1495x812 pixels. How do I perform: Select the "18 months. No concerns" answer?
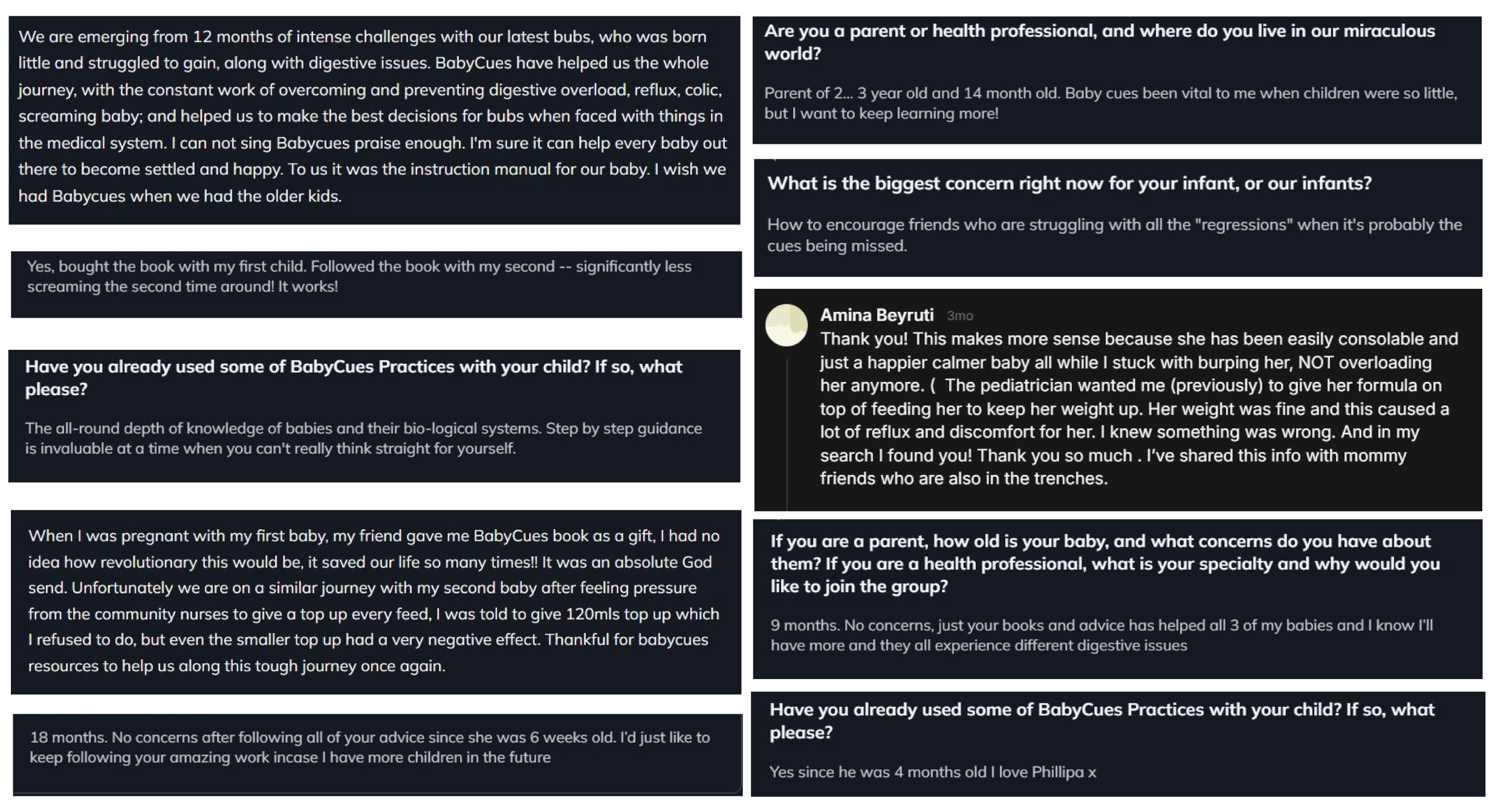coord(369,747)
